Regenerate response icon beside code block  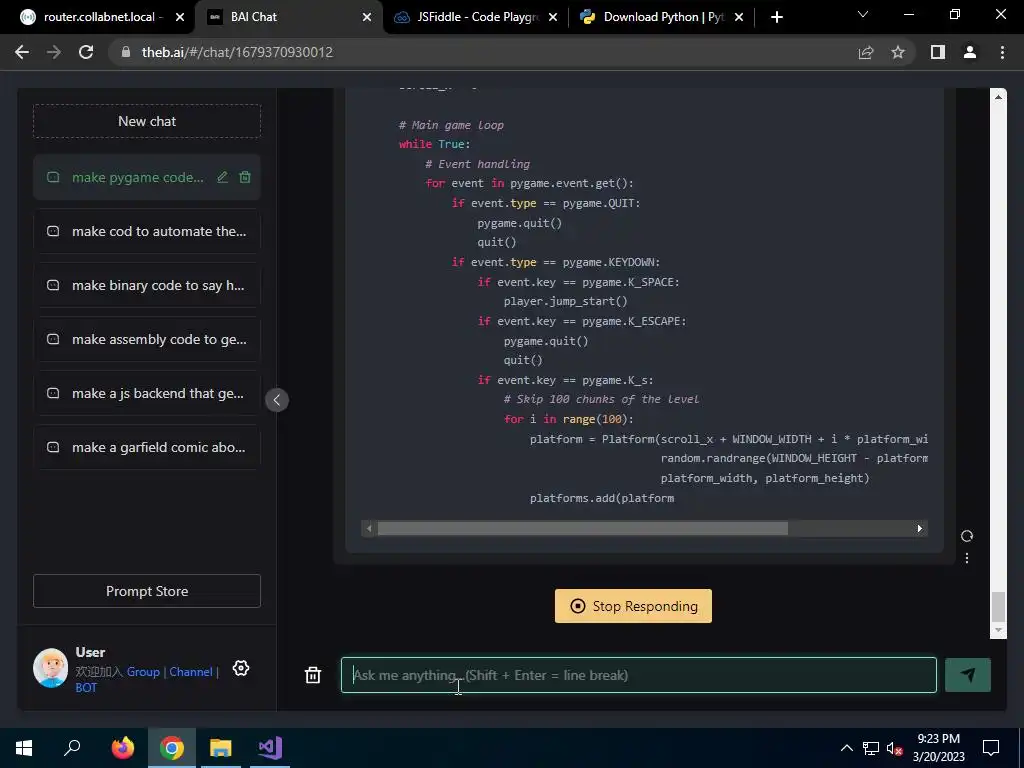click(x=967, y=536)
